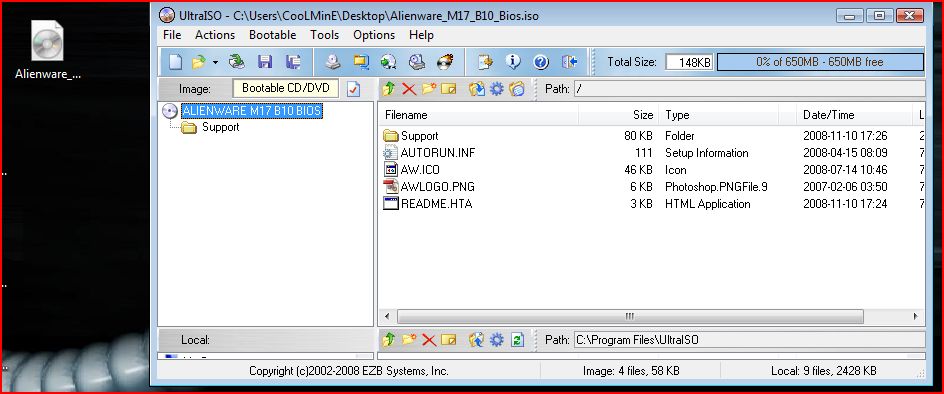
Task: Sort by the Type column header
Action: pos(719,114)
